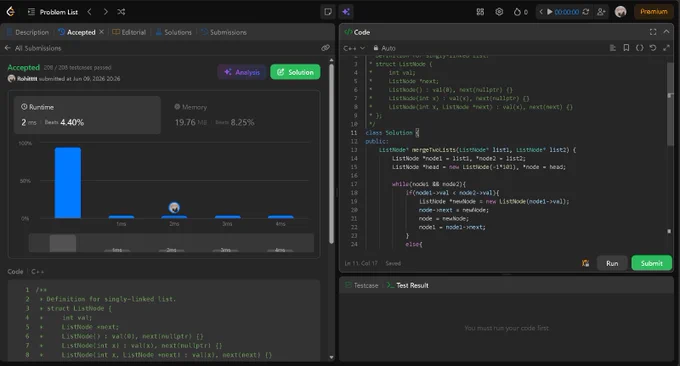Switch to the Editorial tab

click(129, 32)
